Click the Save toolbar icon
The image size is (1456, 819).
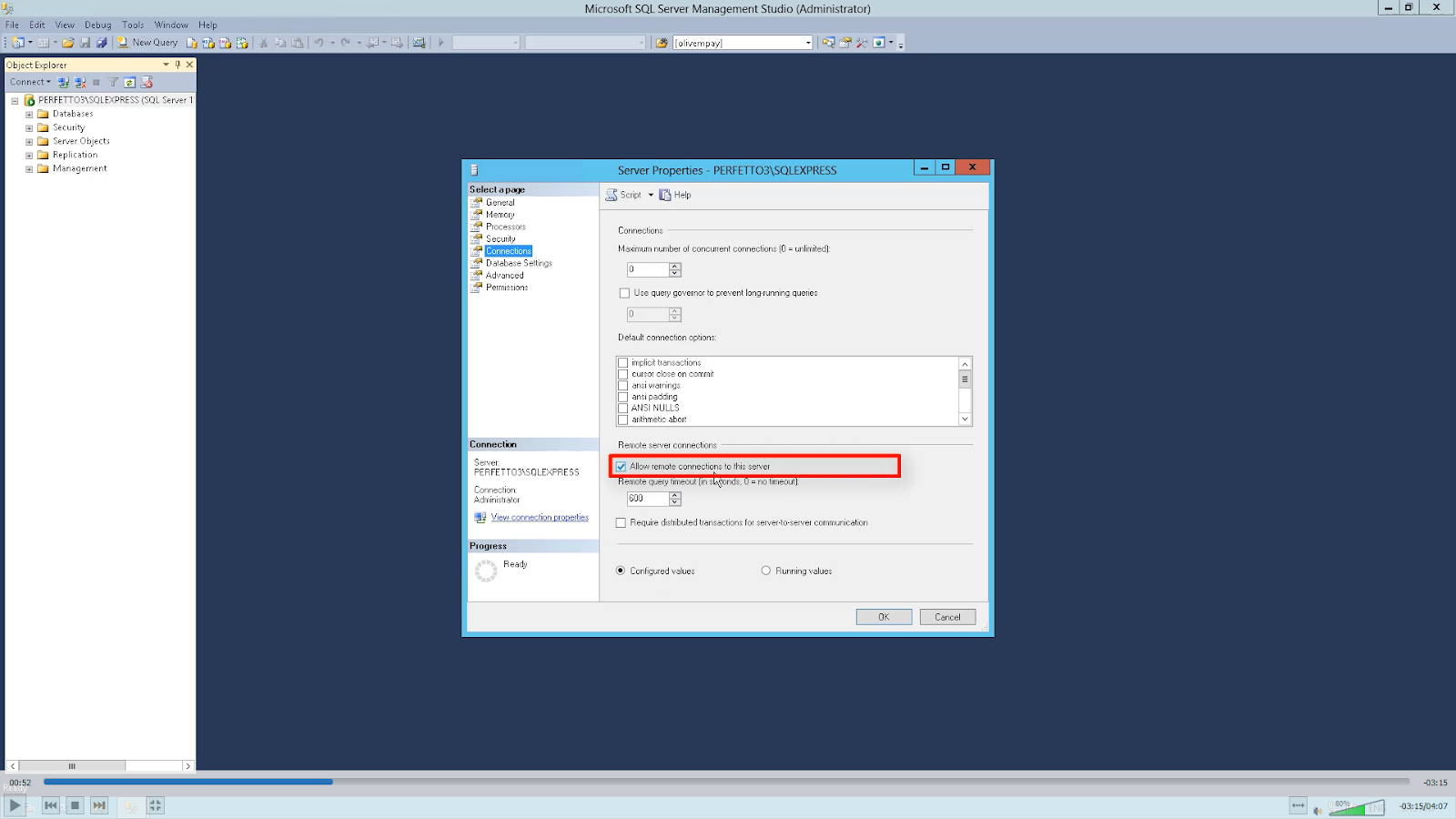click(86, 42)
